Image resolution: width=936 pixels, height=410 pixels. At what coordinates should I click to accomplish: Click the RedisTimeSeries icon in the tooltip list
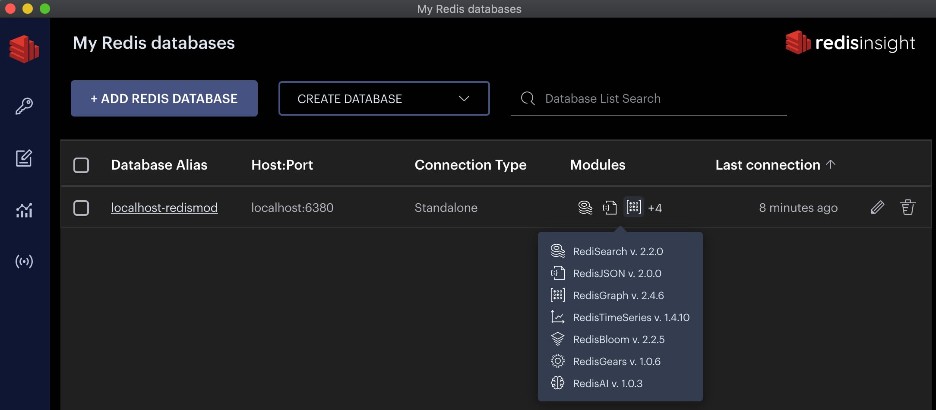[x=558, y=317]
